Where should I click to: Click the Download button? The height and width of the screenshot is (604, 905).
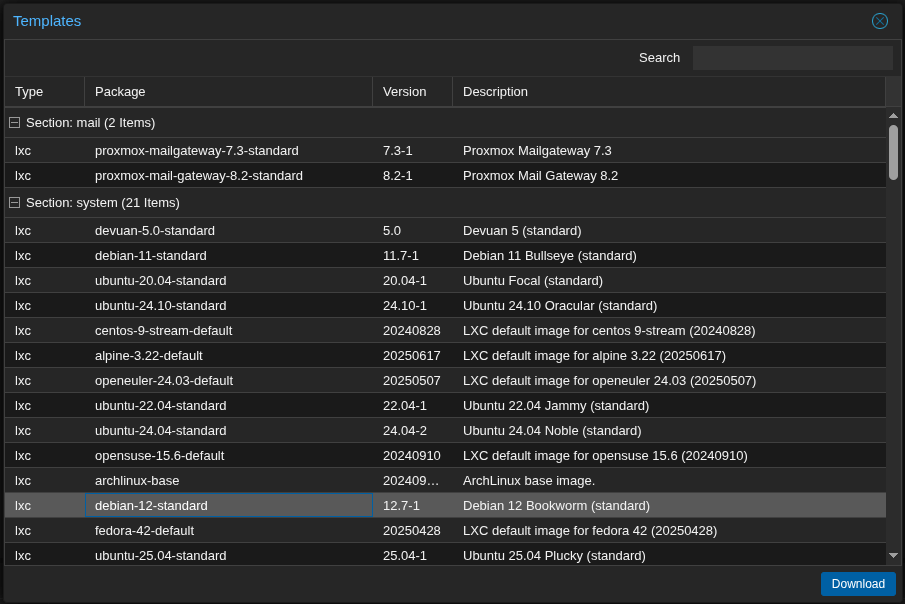[858, 584]
